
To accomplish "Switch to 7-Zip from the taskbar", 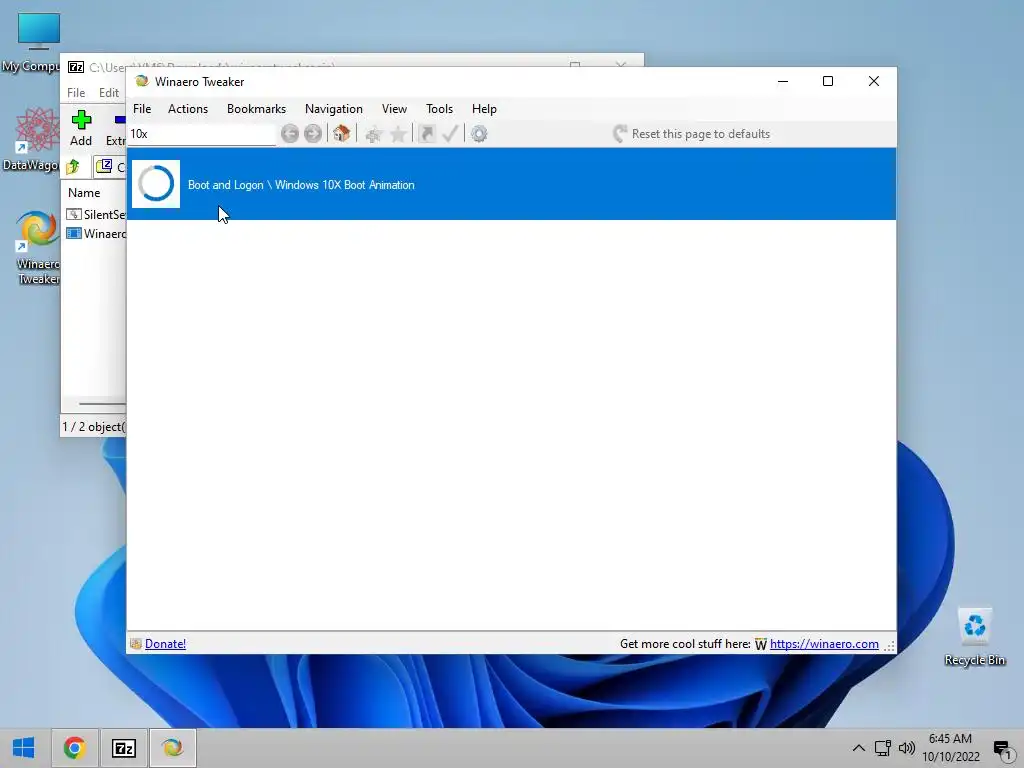I will pos(123,748).
